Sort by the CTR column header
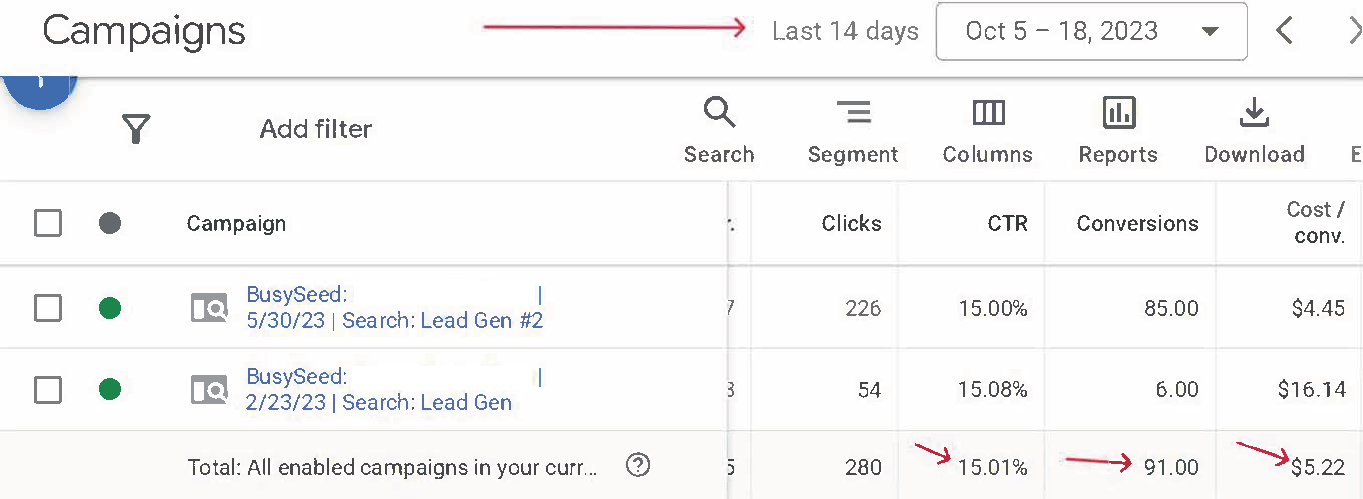The width and height of the screenshot is (1363, 499). 1007,223
